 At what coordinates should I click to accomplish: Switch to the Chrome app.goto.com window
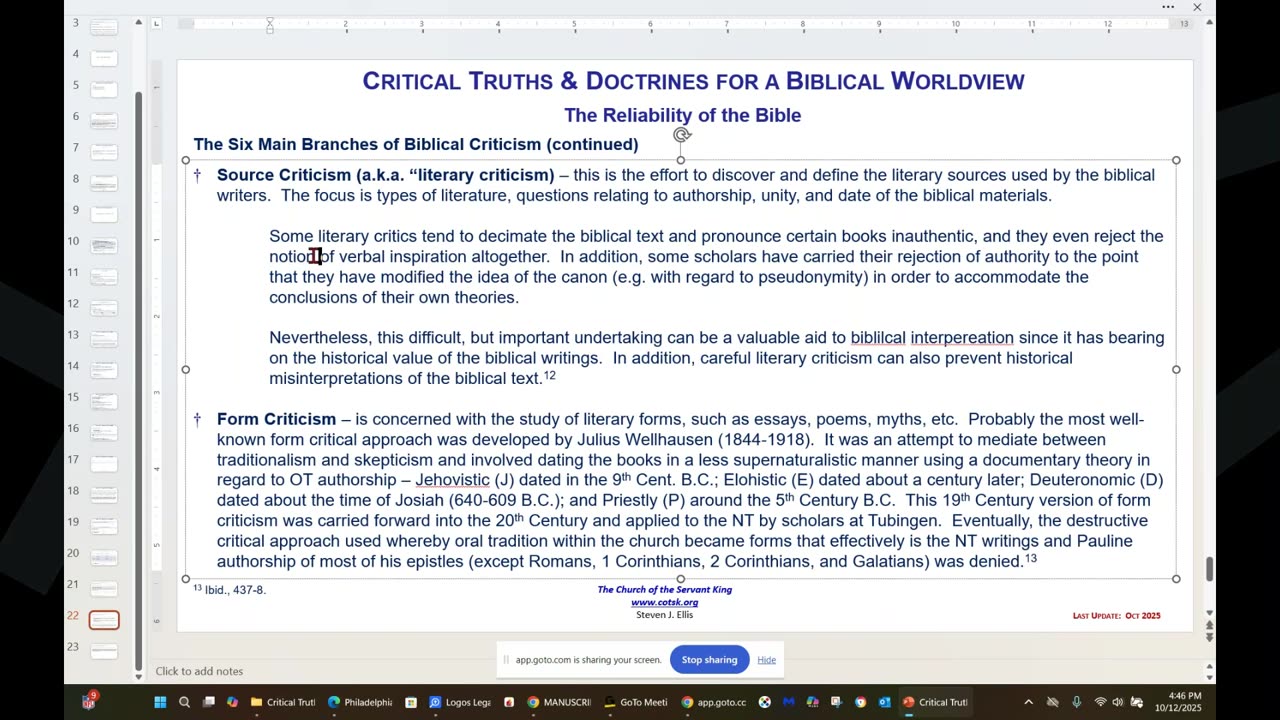tap(714, 702)
